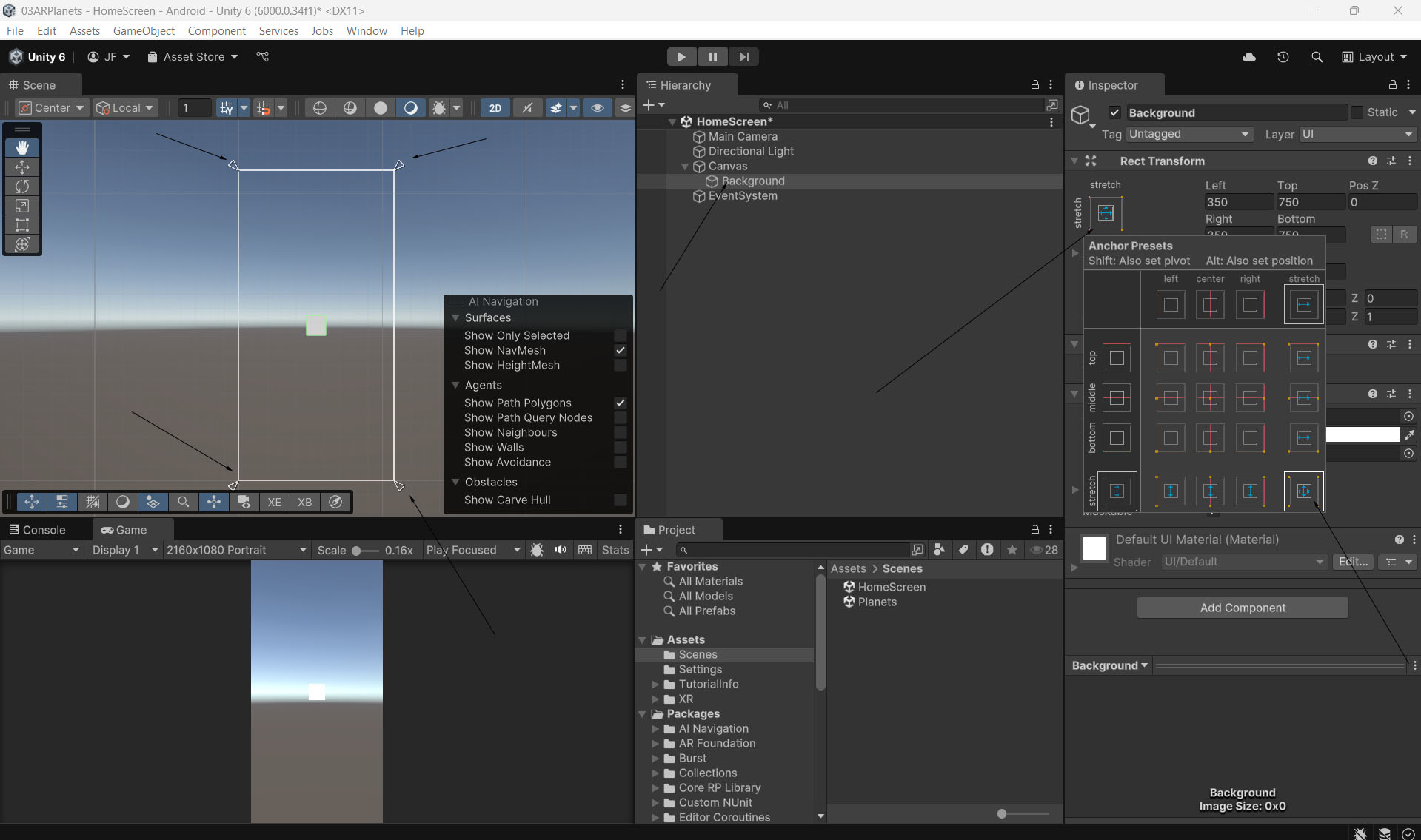Open the Layout dropdown
The height and width of the screenshot is (840, 1421).
point(1375,57)
